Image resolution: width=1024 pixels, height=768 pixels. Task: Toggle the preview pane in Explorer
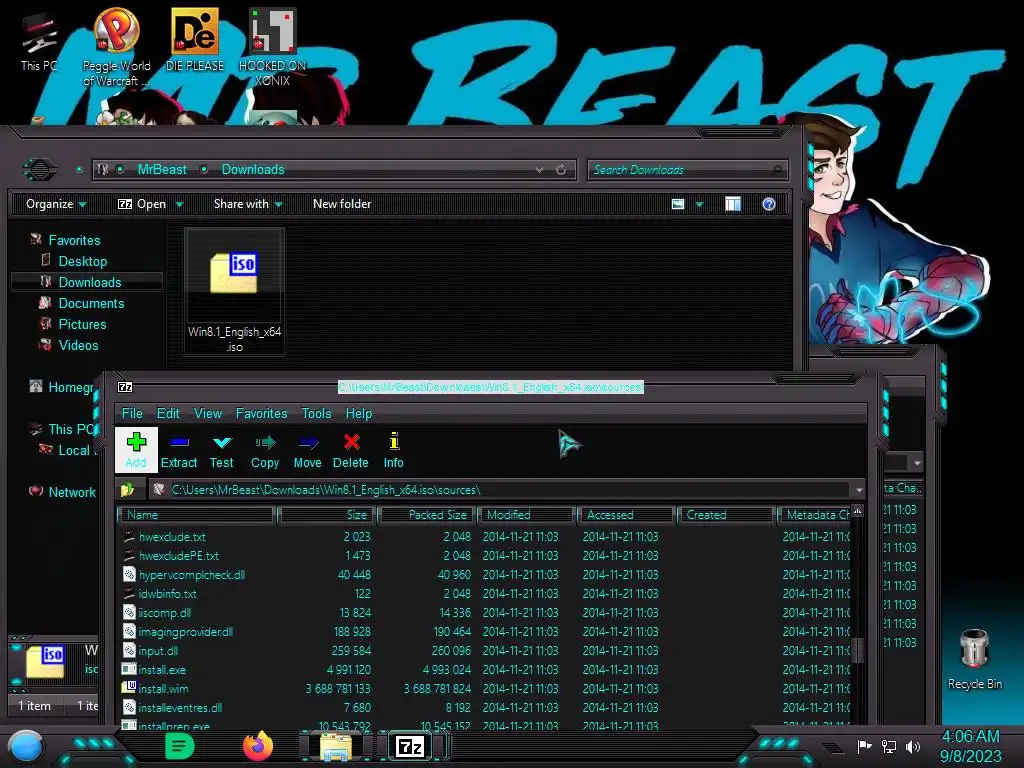click(x=733, y=204)
